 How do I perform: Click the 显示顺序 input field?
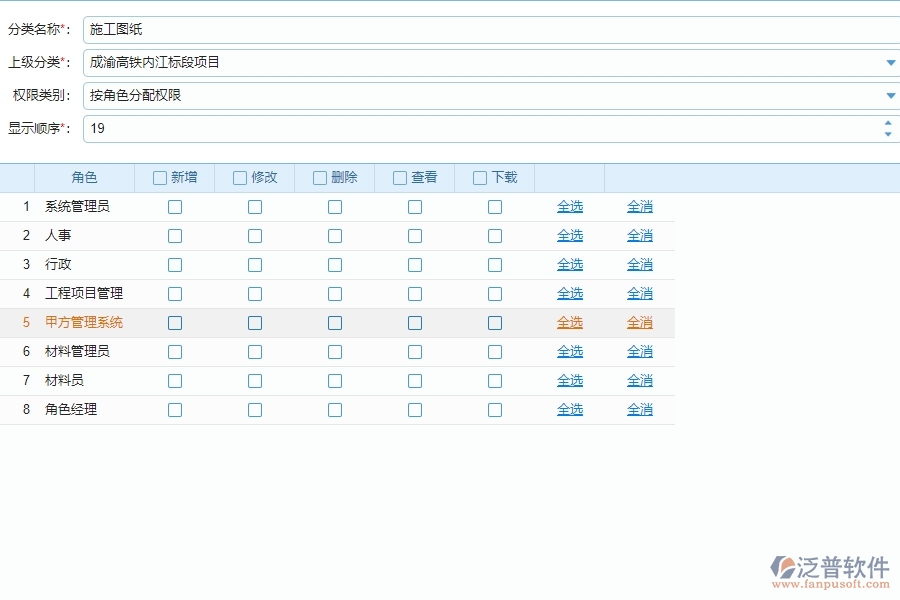(x=300, y=128)
